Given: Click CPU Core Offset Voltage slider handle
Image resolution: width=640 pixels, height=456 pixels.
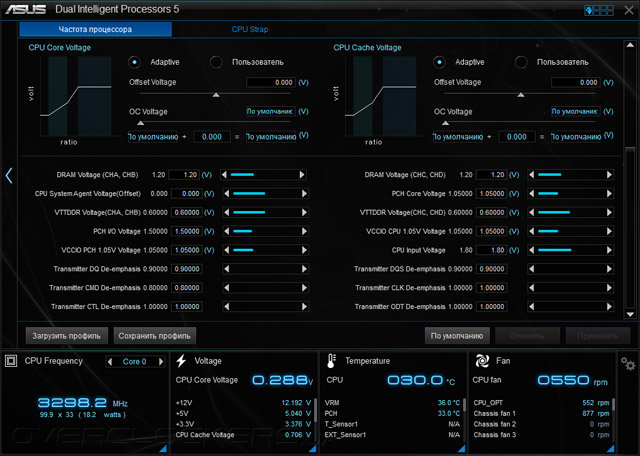Looking at the screenshot, I should point(216,95).
